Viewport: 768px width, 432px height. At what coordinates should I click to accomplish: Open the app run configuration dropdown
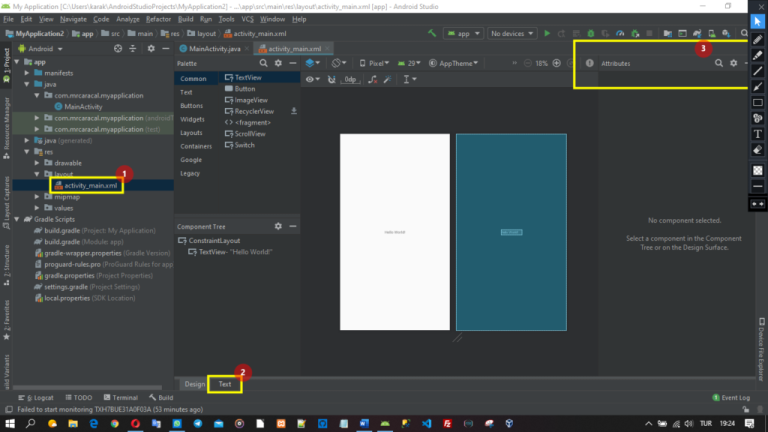(463, 33)
